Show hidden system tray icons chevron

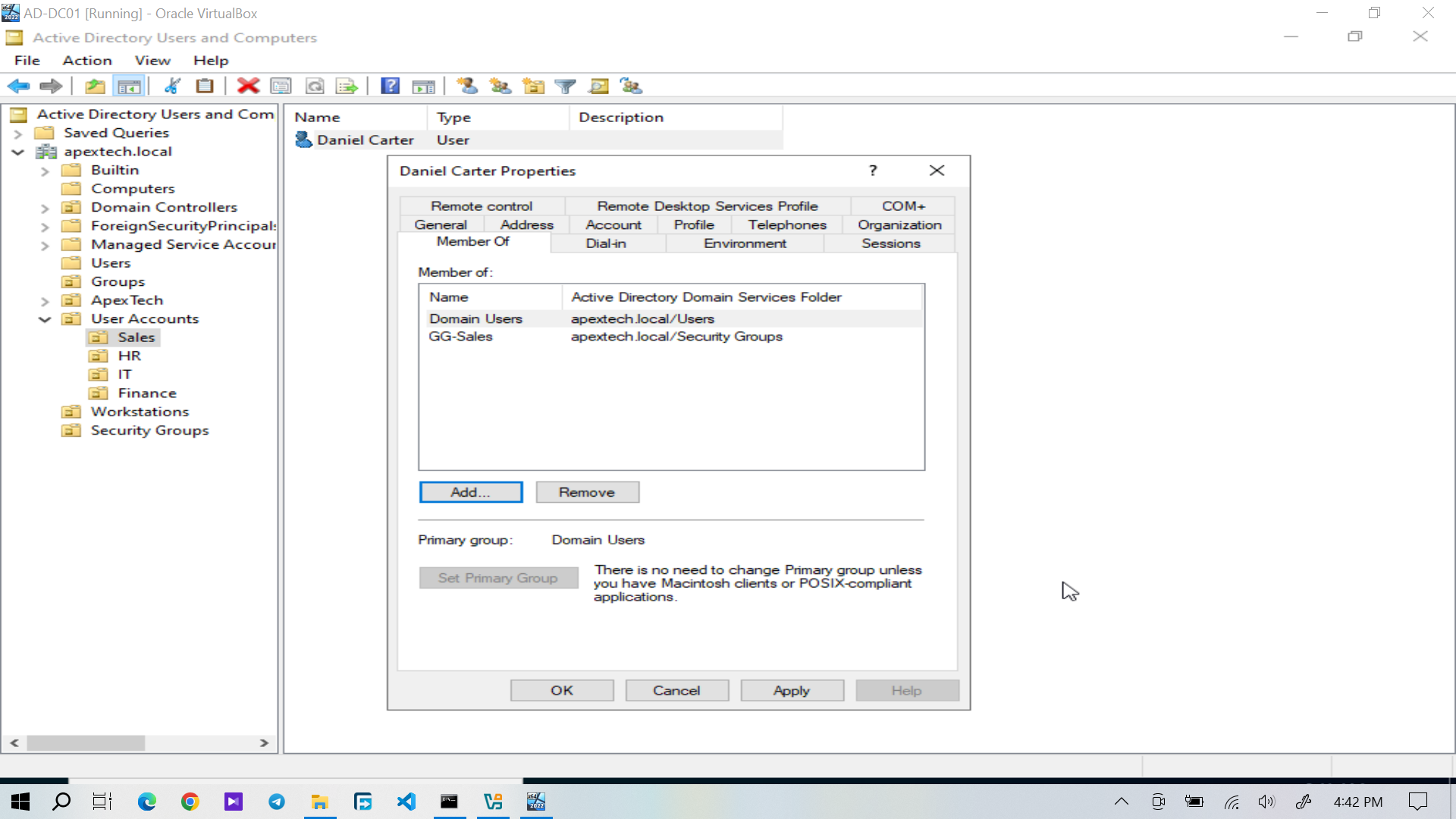pos(1122,802)
